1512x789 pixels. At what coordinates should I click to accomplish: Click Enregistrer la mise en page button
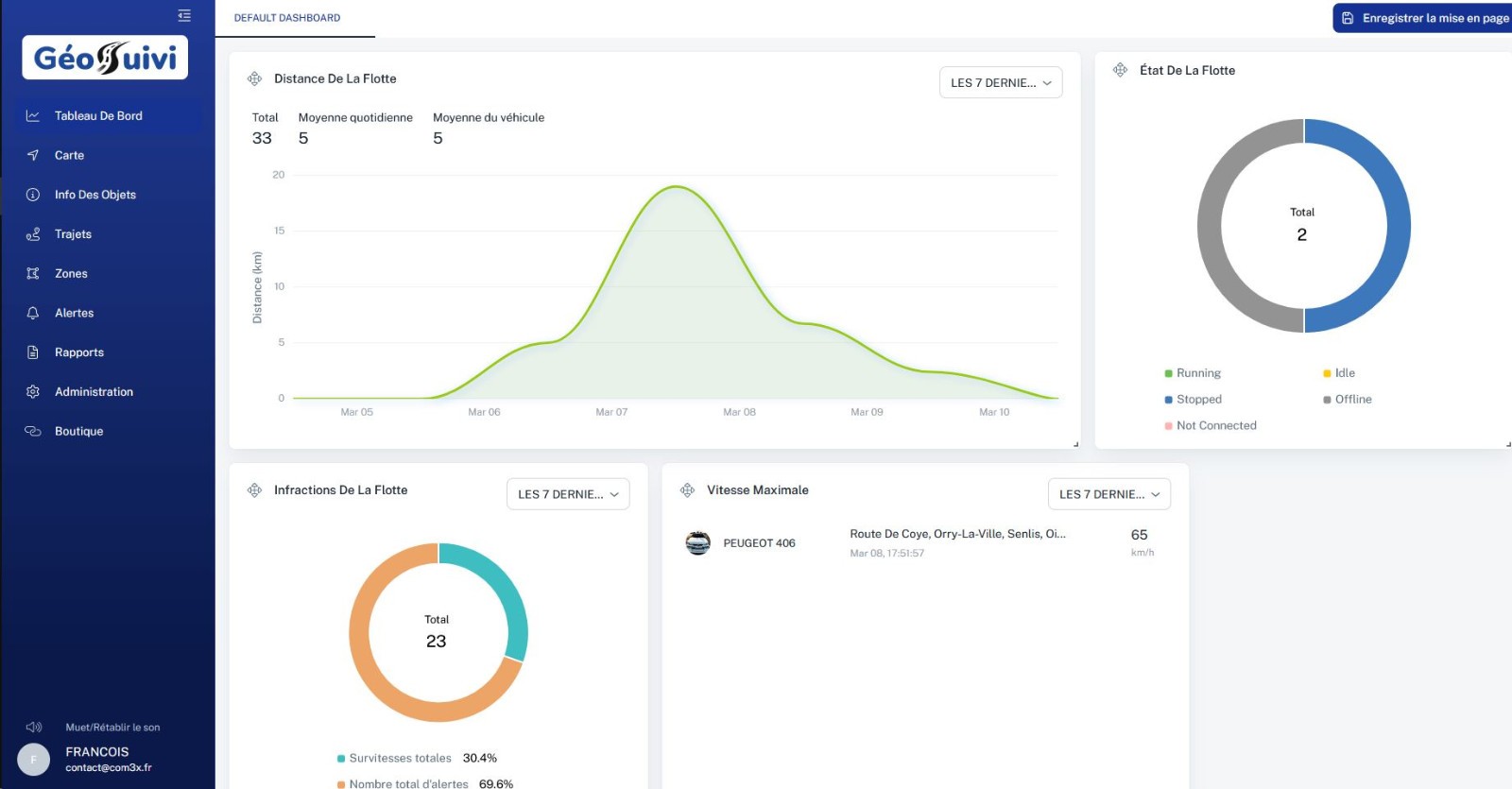pos(1422,18)
